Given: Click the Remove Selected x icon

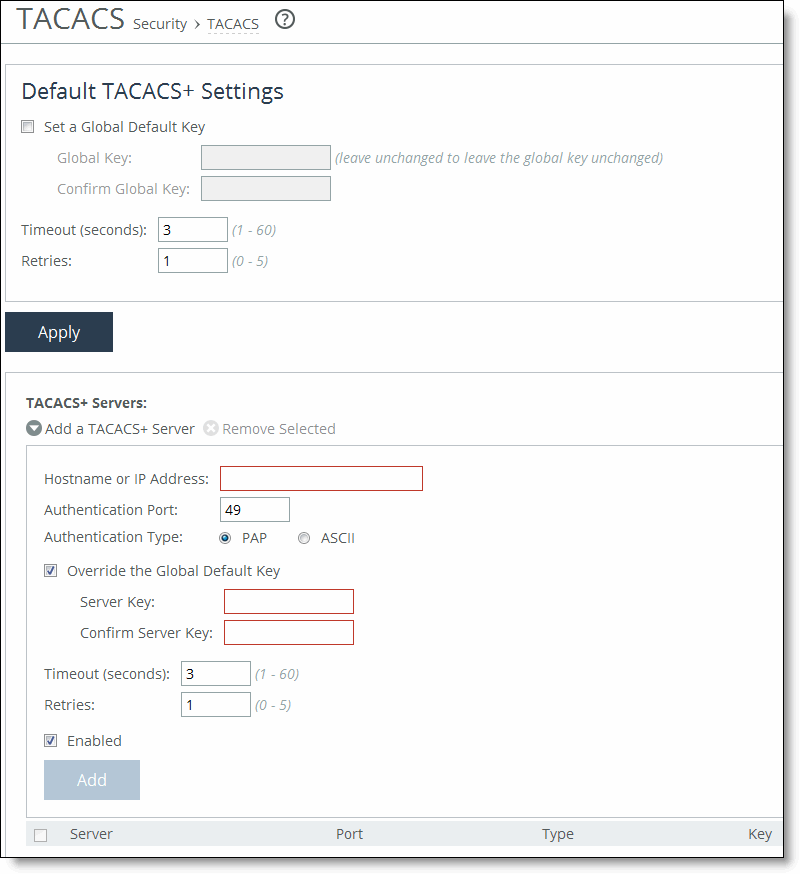Looking at the screenshot, I should pos(211,429).
